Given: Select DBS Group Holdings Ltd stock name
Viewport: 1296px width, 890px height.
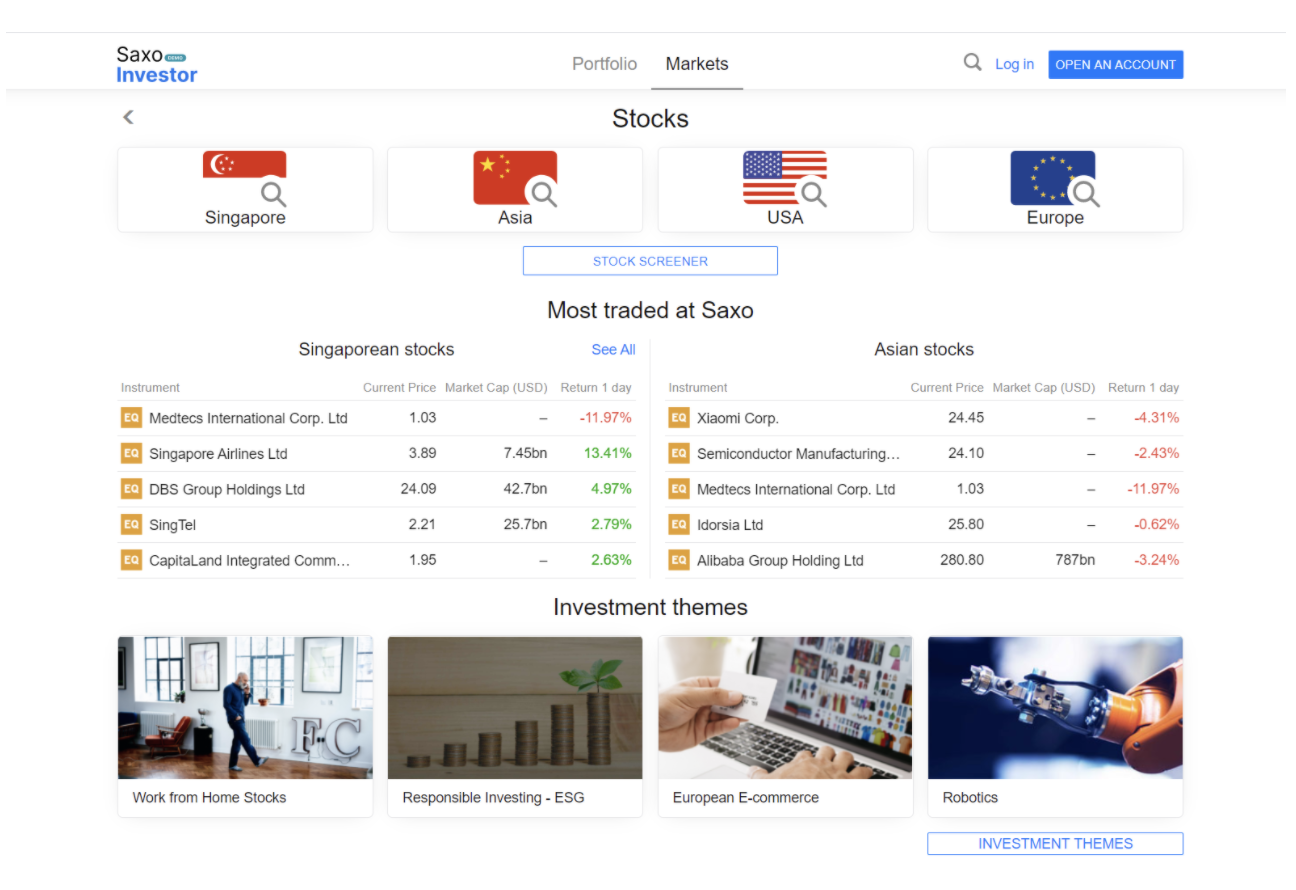Looking at the screenshot, I should click(227, 489).
